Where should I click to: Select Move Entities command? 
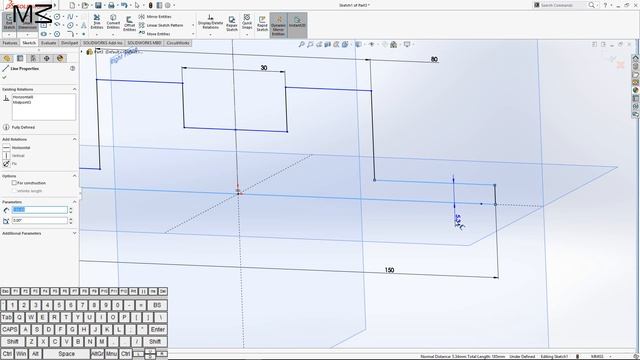click(x=154, y=34)
